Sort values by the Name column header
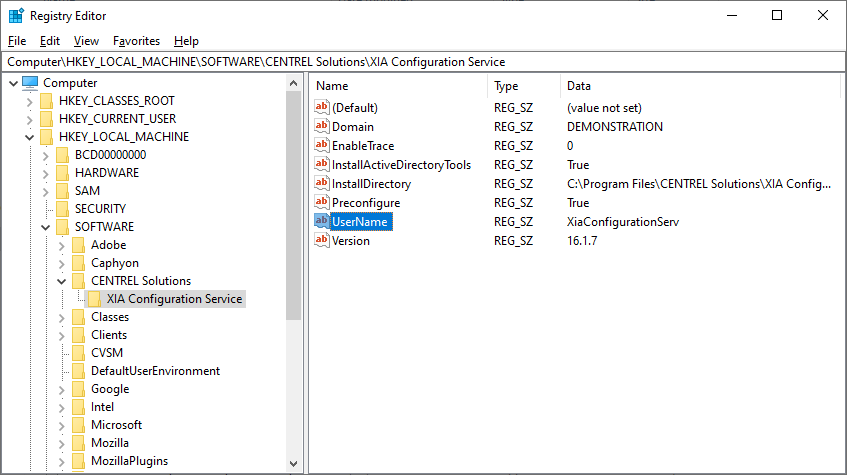The width and height of the screenshot is (847, 475). coord(399,86)
